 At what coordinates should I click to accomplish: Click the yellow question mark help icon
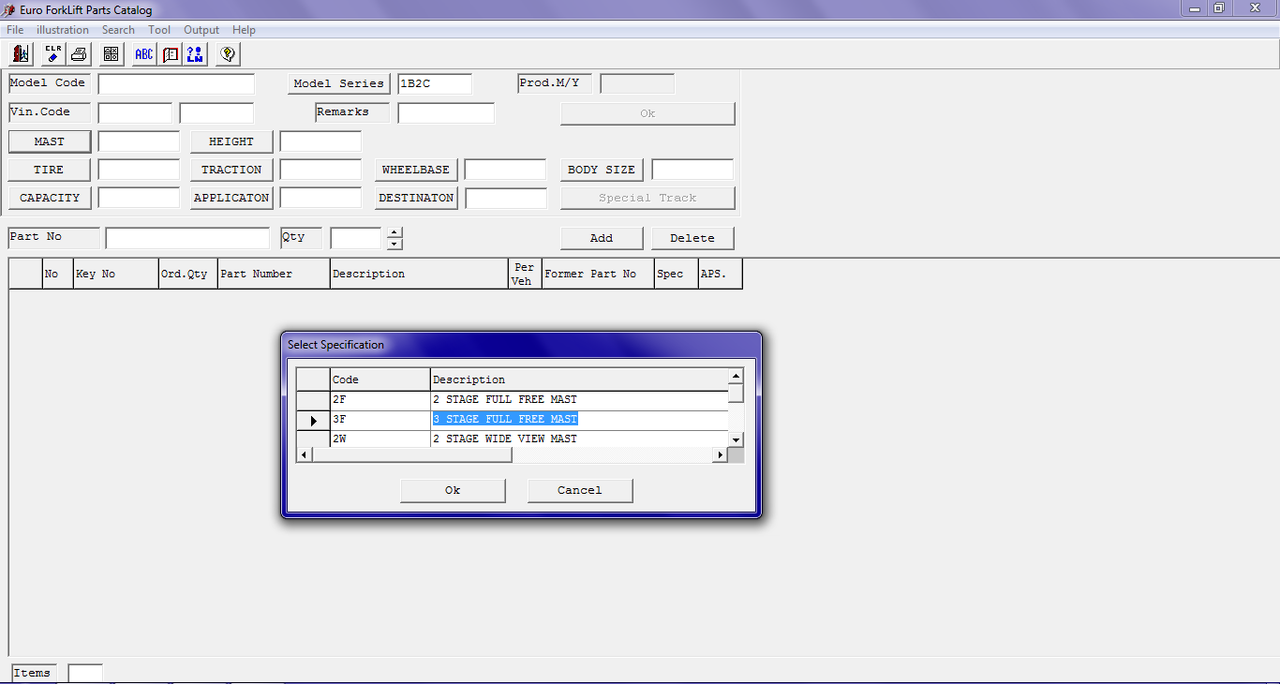point(228,54)
